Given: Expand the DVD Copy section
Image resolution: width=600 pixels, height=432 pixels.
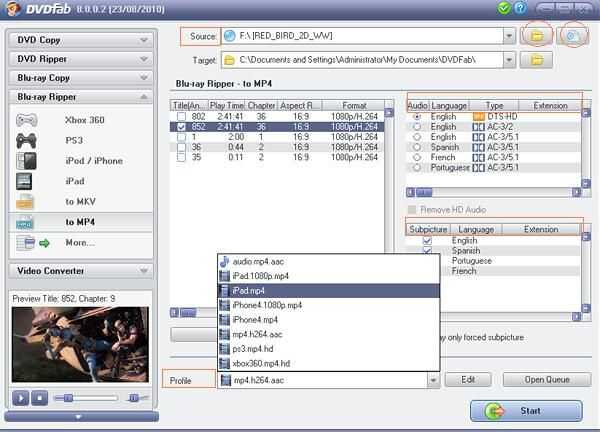Looking at the screenshot, I should 144,40.
